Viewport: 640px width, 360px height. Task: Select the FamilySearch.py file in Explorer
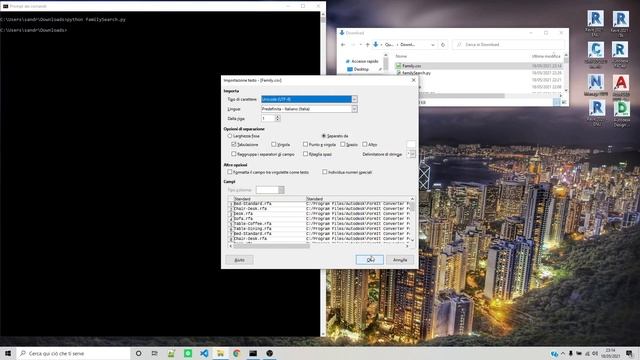tap(416, 73)
